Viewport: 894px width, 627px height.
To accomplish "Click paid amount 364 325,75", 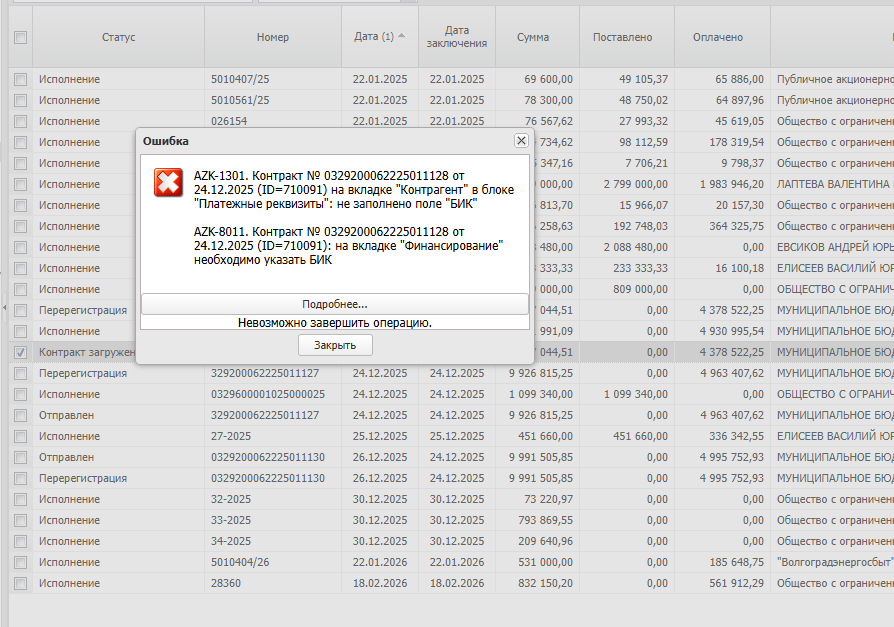I will (722, 226).
